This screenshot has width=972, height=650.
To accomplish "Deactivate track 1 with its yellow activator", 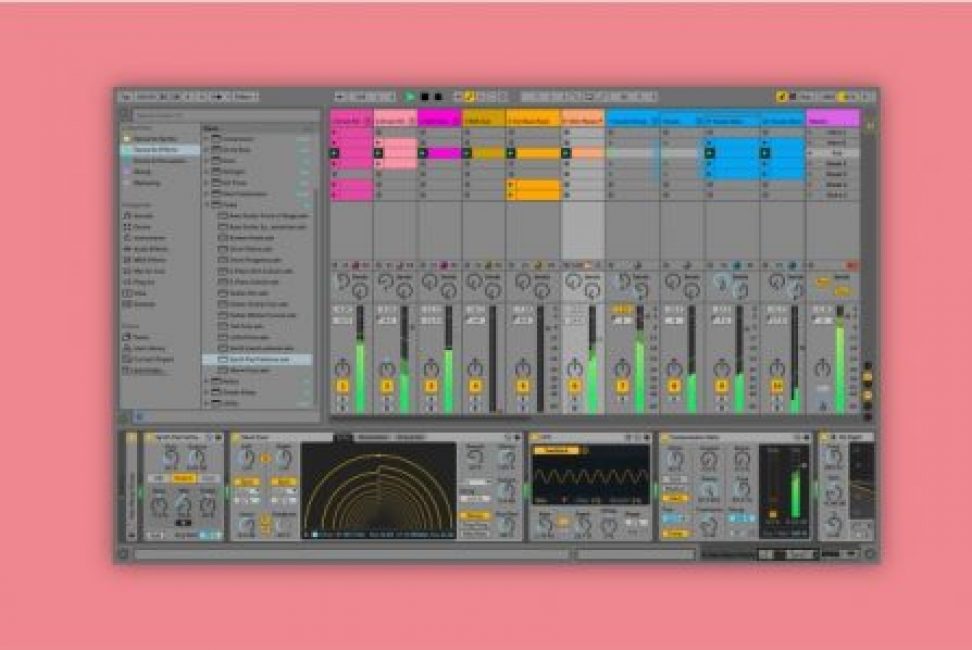I will (342, 386).
